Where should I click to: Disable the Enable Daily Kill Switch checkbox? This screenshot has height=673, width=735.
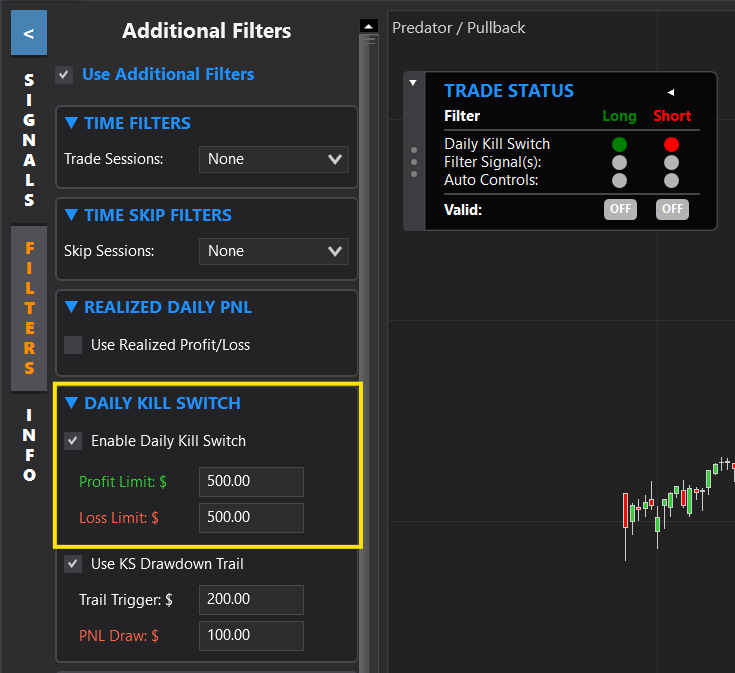click(x=73, y=441)
